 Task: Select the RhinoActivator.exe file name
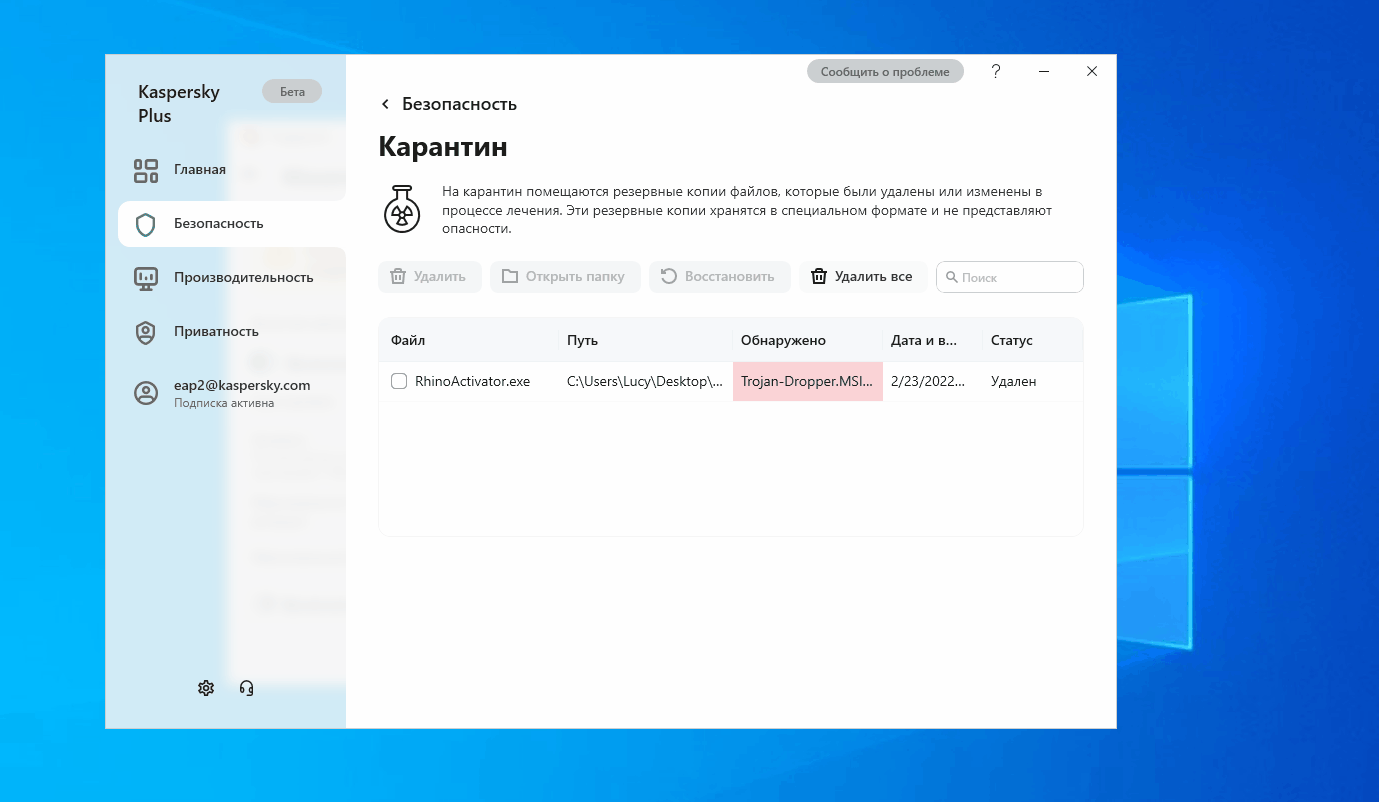[472, 381]
